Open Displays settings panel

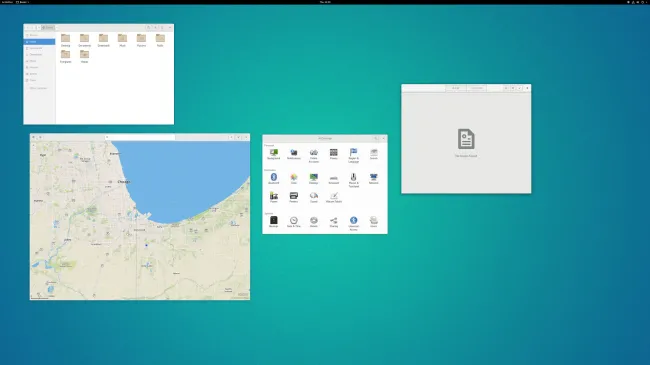(x=314, y=178)
